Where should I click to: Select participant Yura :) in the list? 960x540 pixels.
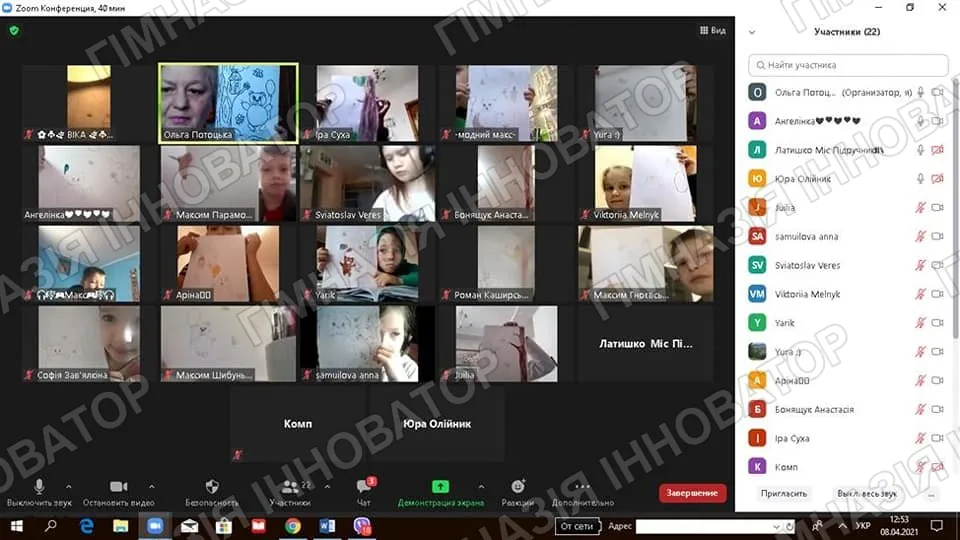[x=845, y=351]
